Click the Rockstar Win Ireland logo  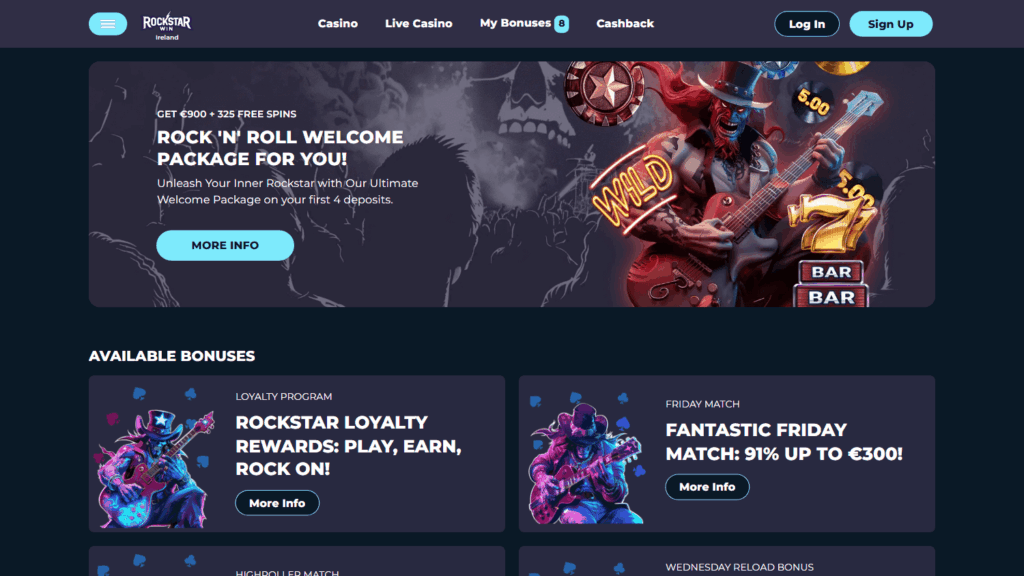click(x=167, y=26)
